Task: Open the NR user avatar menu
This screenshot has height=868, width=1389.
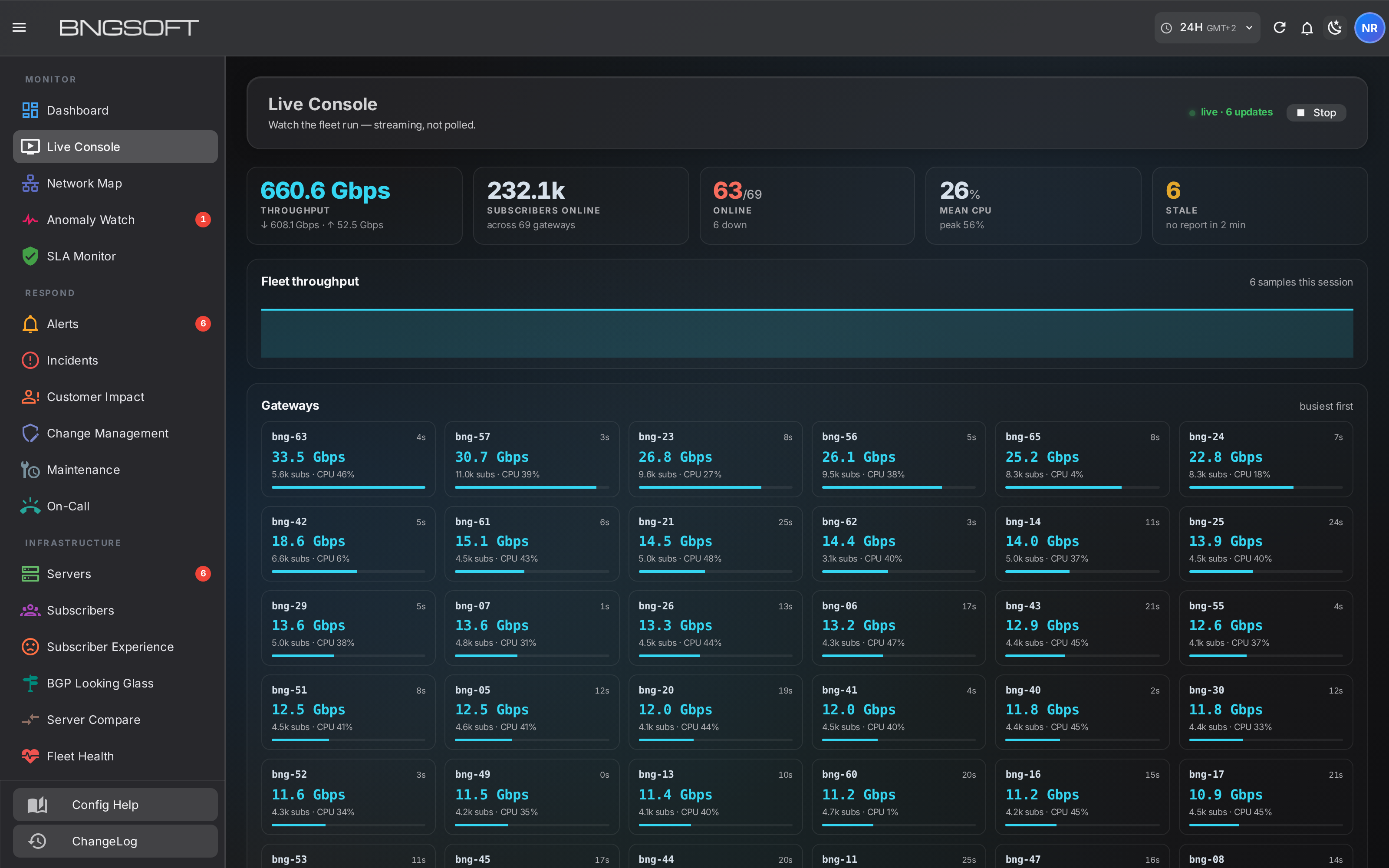Action: point(1369,27)
